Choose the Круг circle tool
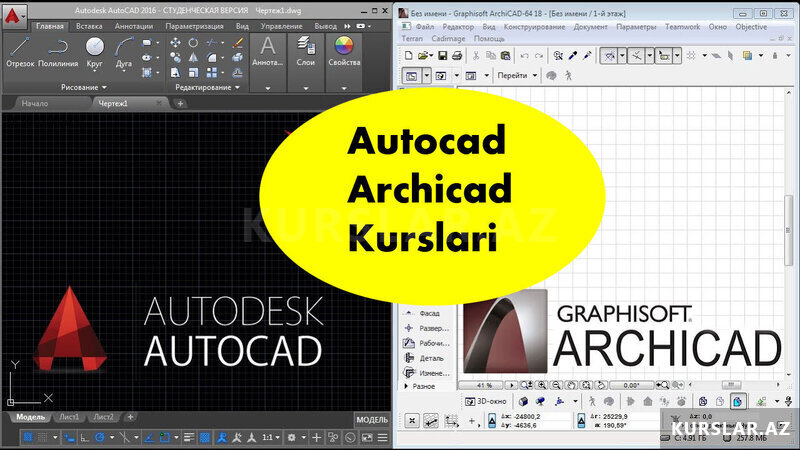The image size is (800, 450). pos(94,51)
